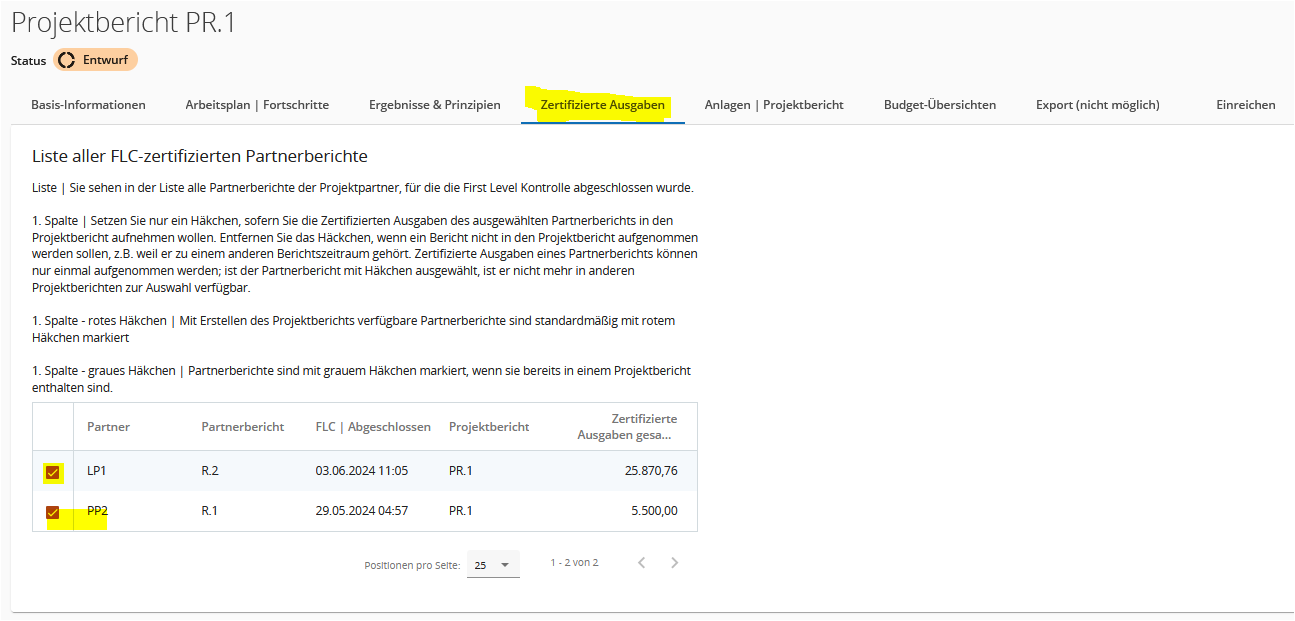This screenshot has width=1295, height=621.
Task: Go to the next page arrow
Action: click(674, 563)
